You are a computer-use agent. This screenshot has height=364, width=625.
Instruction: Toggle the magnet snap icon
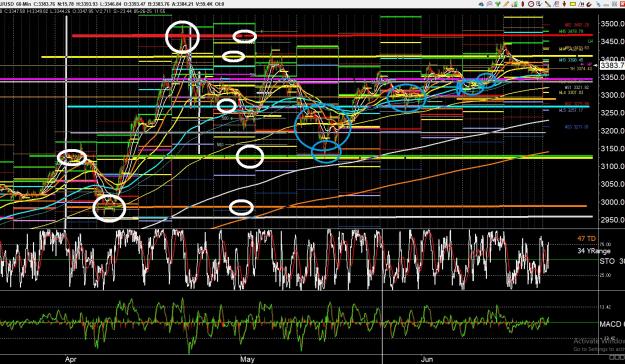tap(590, 4)
